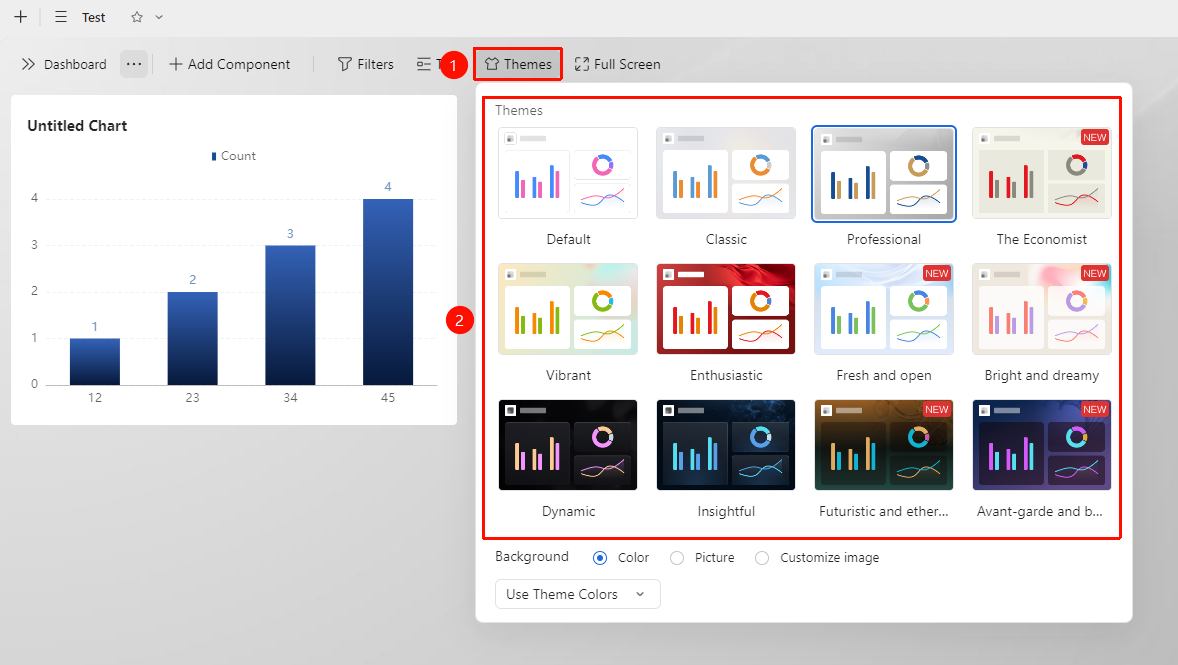The width and height of the screenshot is (1178, 665).
Task: Choose the Fresh and open theme
Action: [884, 309]
